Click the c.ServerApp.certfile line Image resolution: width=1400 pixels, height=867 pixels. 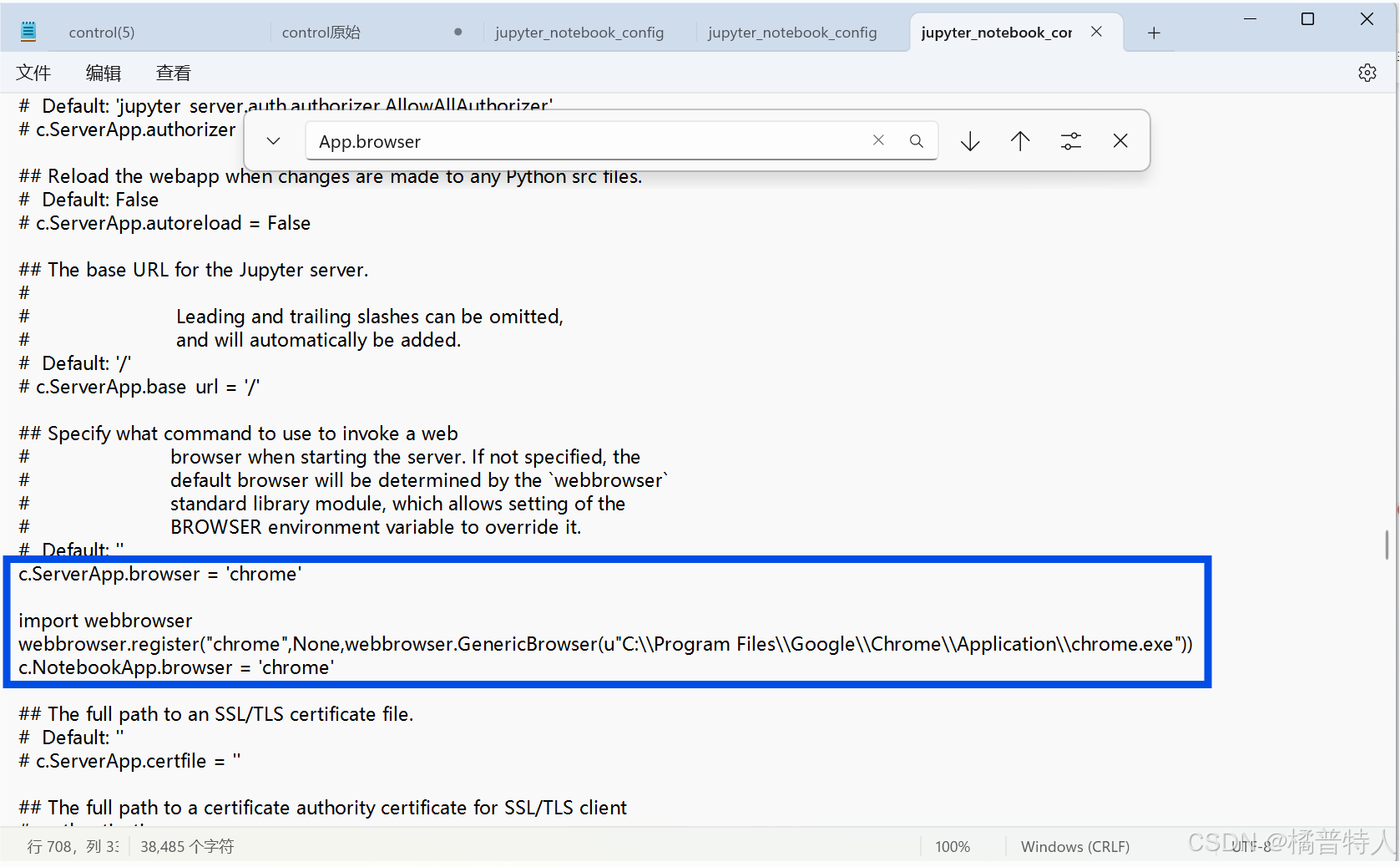click(x=129, y=761)
